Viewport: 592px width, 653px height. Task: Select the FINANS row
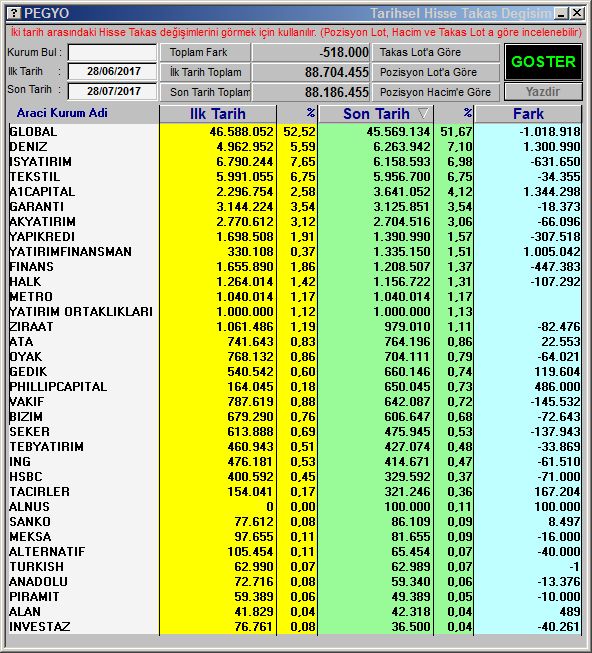pyautogui.click(x=295, y=267)
